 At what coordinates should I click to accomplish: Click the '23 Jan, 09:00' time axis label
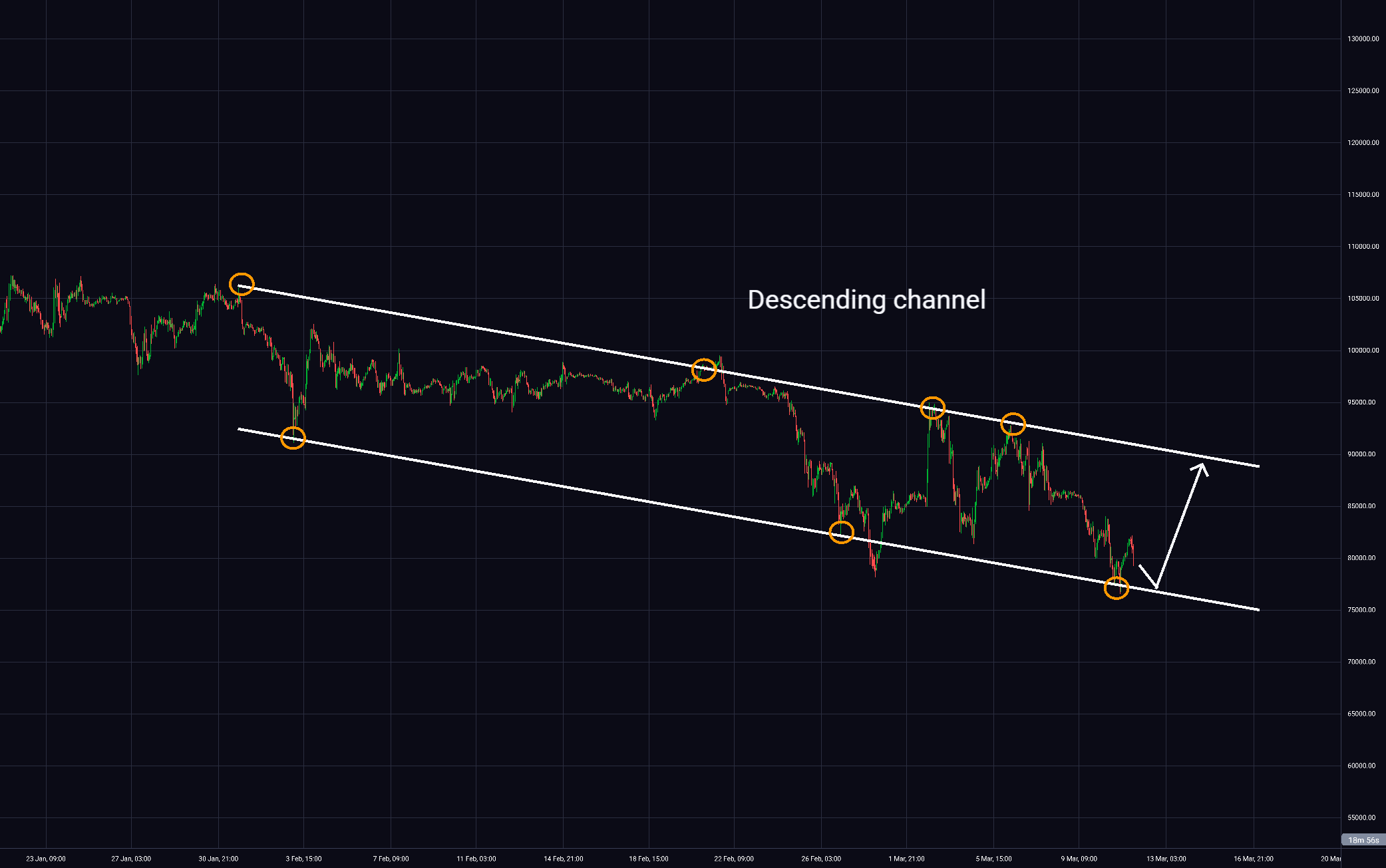[46, 859]
